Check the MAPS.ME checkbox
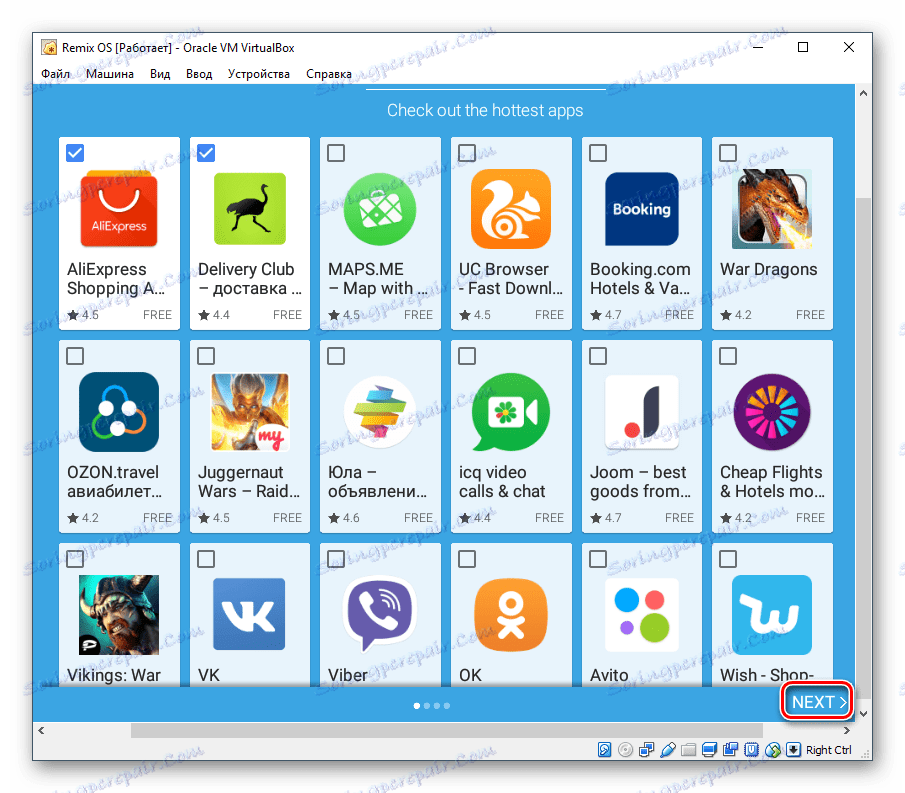 pos(336,153)
